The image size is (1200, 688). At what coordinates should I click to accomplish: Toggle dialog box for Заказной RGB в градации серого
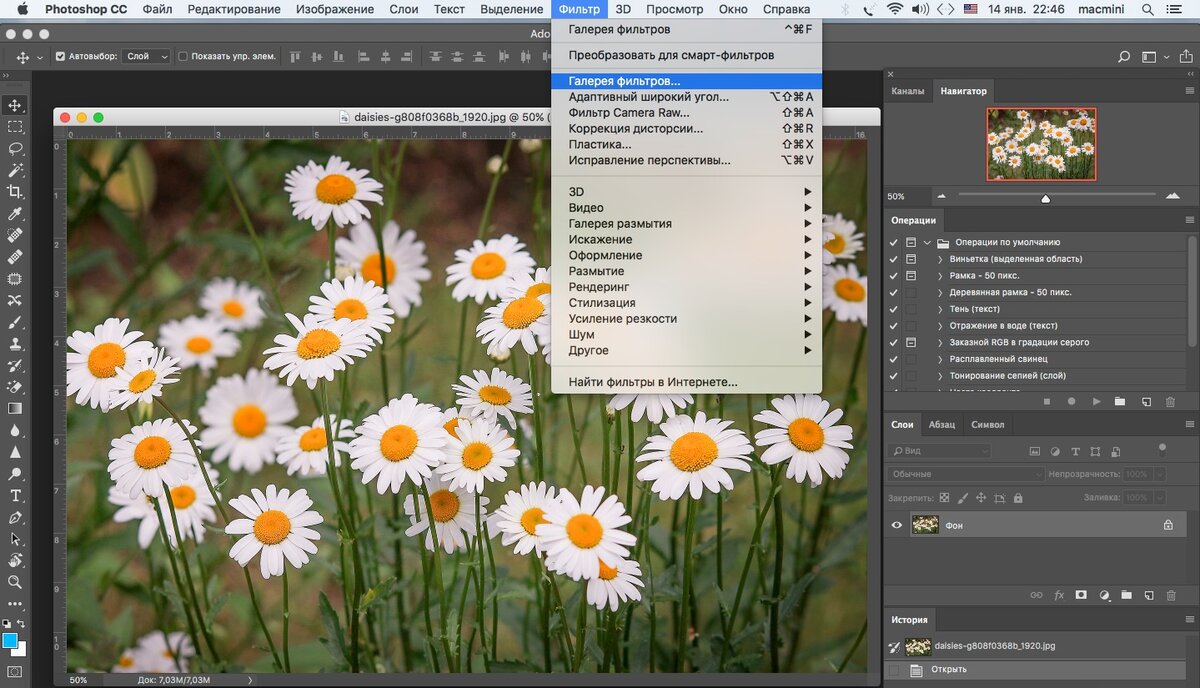point(911,342)
